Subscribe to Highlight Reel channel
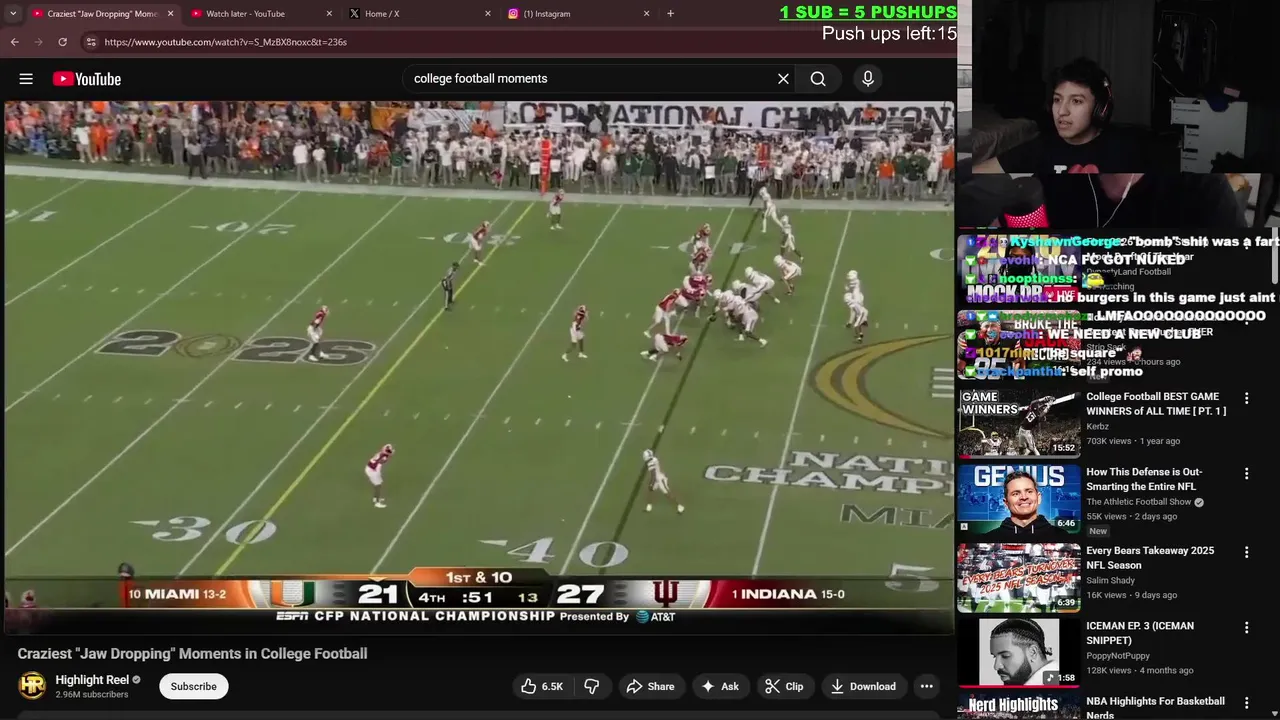Image resolution: width=1280 pixels, height=720 pixels. tap(193, 686)
